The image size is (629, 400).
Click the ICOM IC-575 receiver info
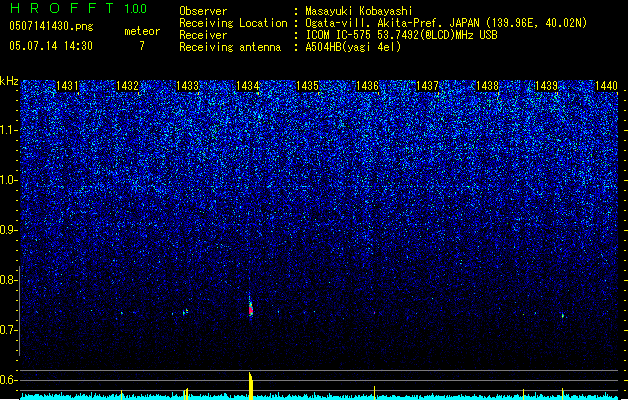click(401, 35)
